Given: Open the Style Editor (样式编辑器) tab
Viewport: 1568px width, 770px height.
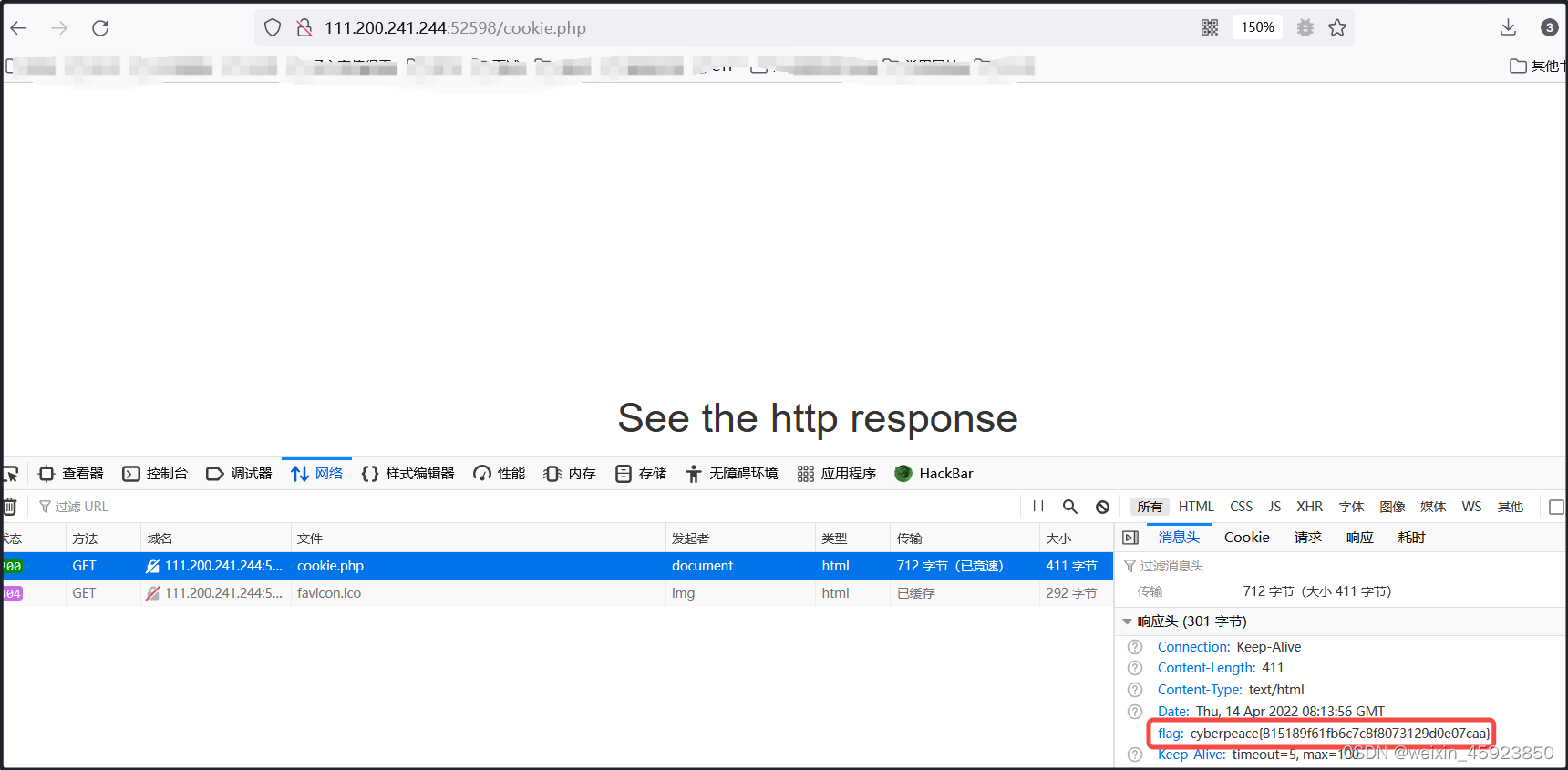Looking at the screenshot, I should pyautogui.click(x=408, y=474).
